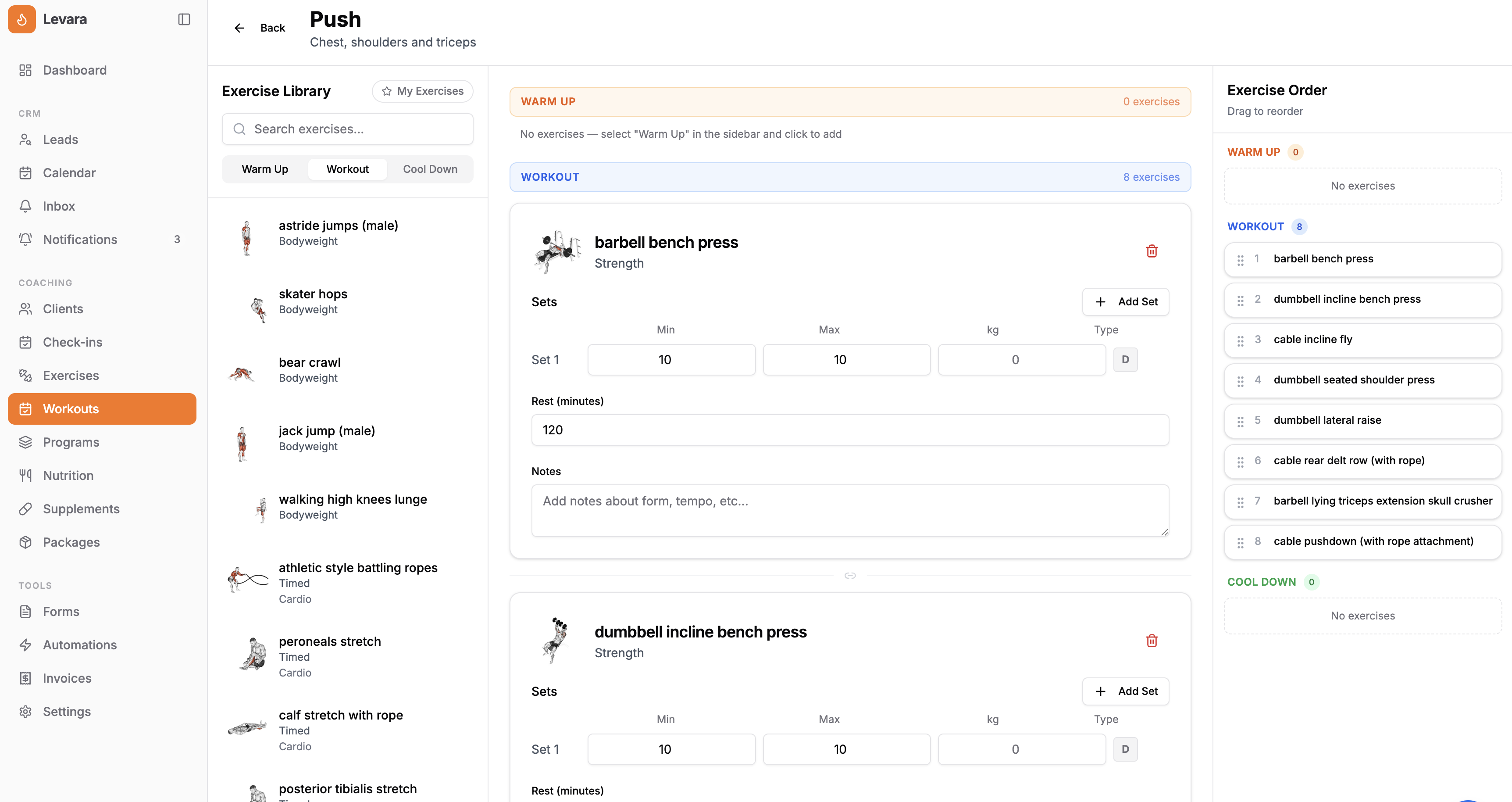The width and height of the screenshot is (1512, 802).
Task: Click the superset link icon between exercises
Action: pyautogui.click(x=850, y=575)
